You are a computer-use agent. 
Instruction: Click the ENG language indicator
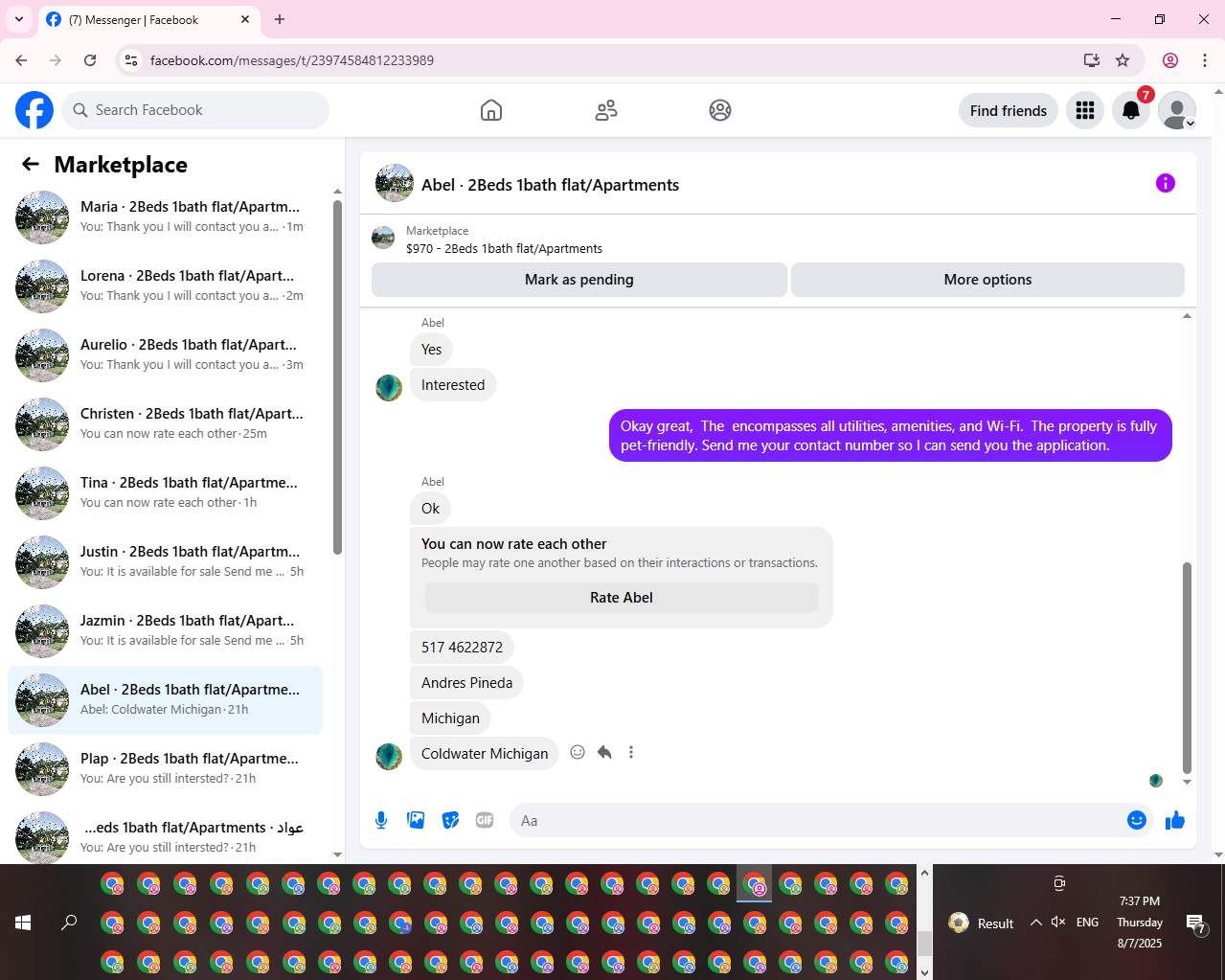tap(1087, 923)
